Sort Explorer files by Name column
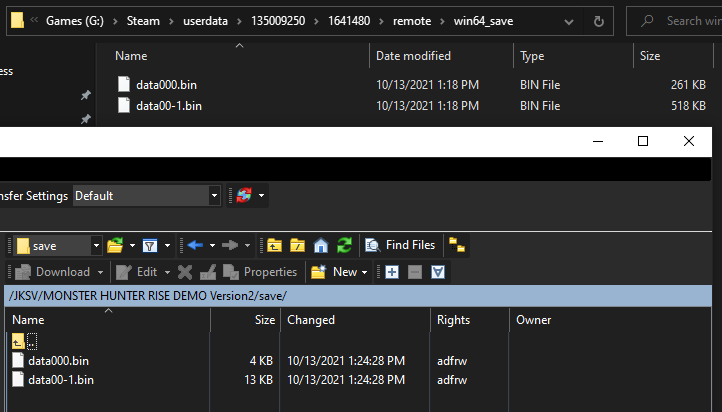Viewport: 722px width, 412px height. 131,56
